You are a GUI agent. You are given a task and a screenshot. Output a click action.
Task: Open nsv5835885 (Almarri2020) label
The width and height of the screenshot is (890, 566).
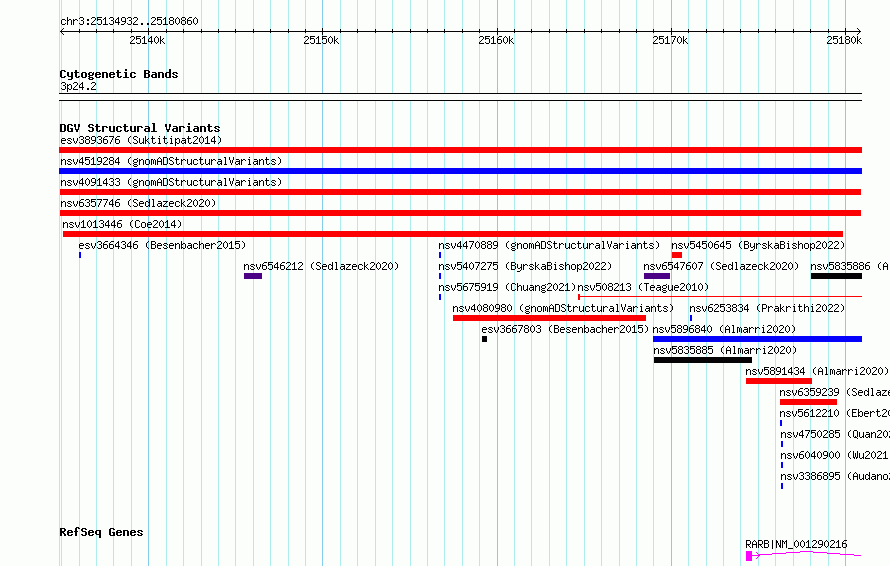click(x=725, y=350)
